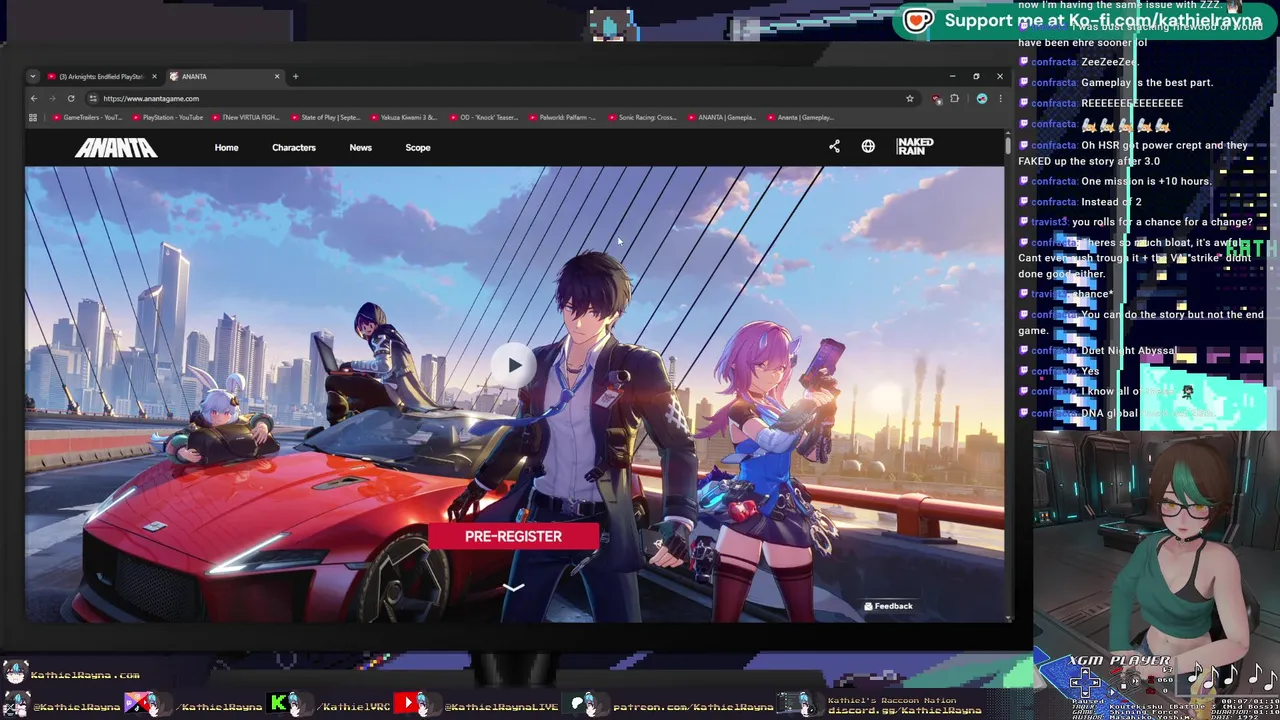Open the Characters menu item
Viewport: 1280px width, 720px height.
click(294, 147)
